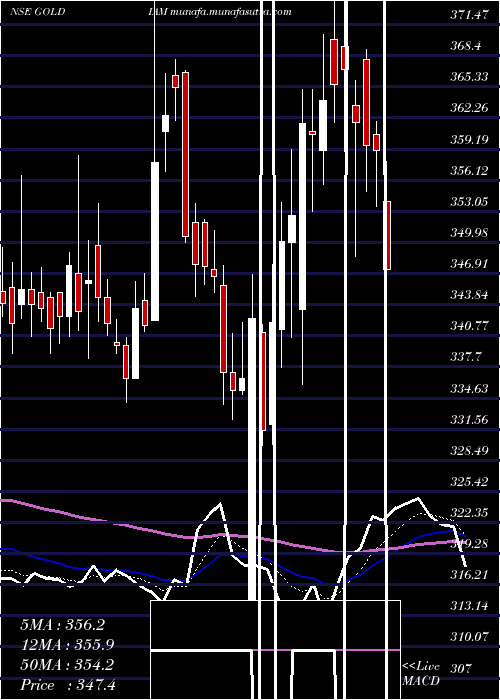
Task: Select the 356.12 price axis label
Action: click(471, 171)
